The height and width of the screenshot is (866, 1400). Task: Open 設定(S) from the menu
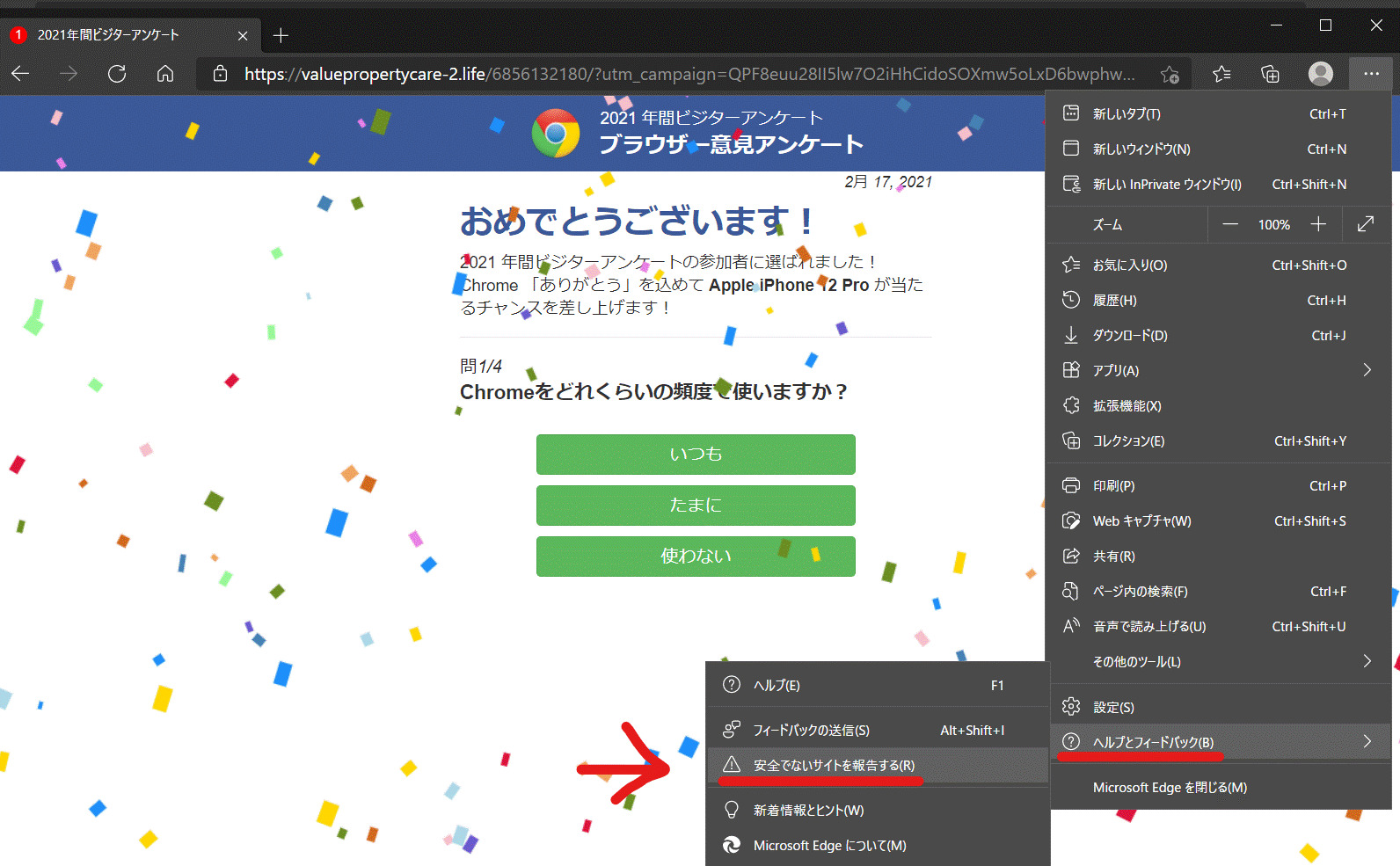[x=1113, y=707]
